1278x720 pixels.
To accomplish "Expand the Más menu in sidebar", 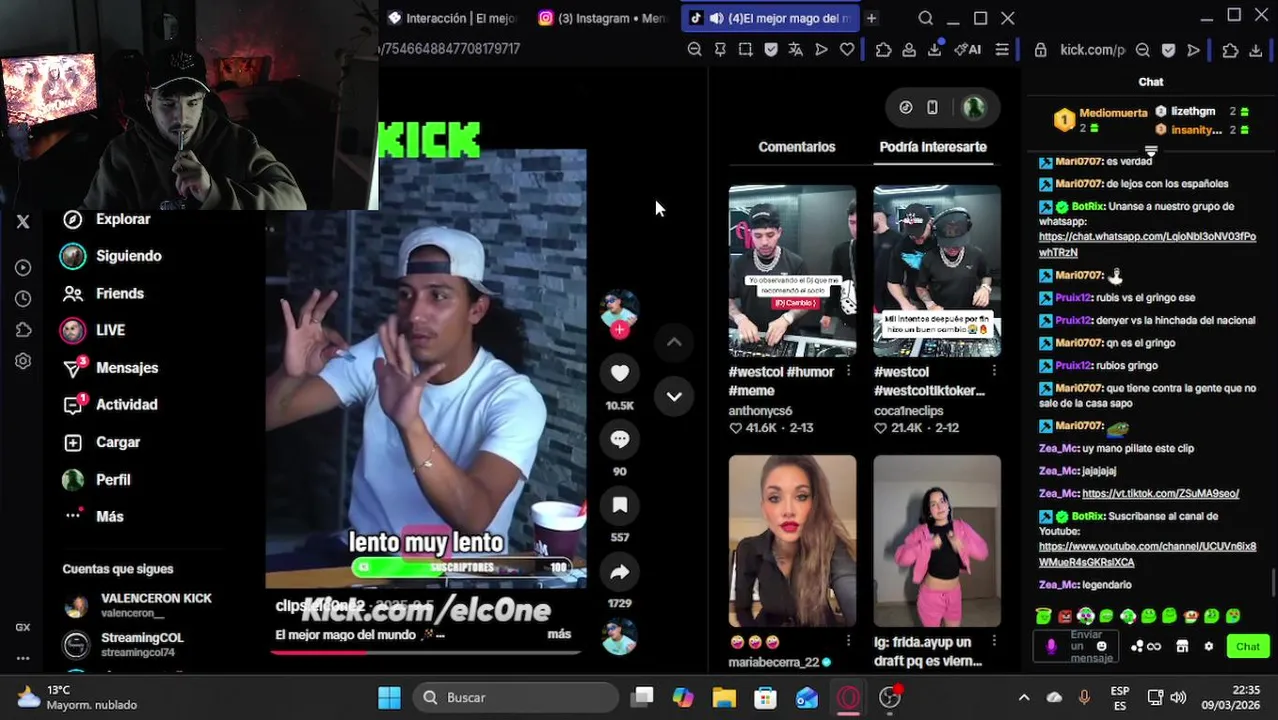I will [94, 517].
